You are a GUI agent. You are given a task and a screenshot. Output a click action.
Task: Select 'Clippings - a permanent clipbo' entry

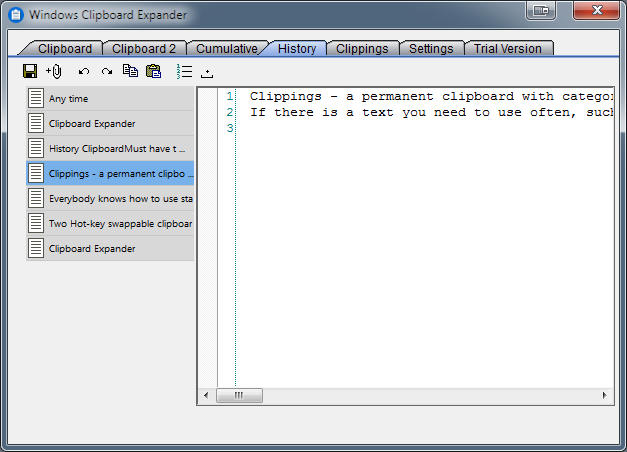110,174
